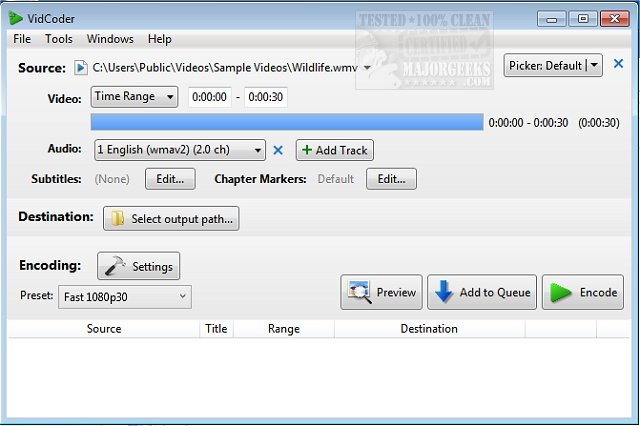The image size is (640, 426).
Task: Start encoding with the Encode button
Action: tap(583, 292)
